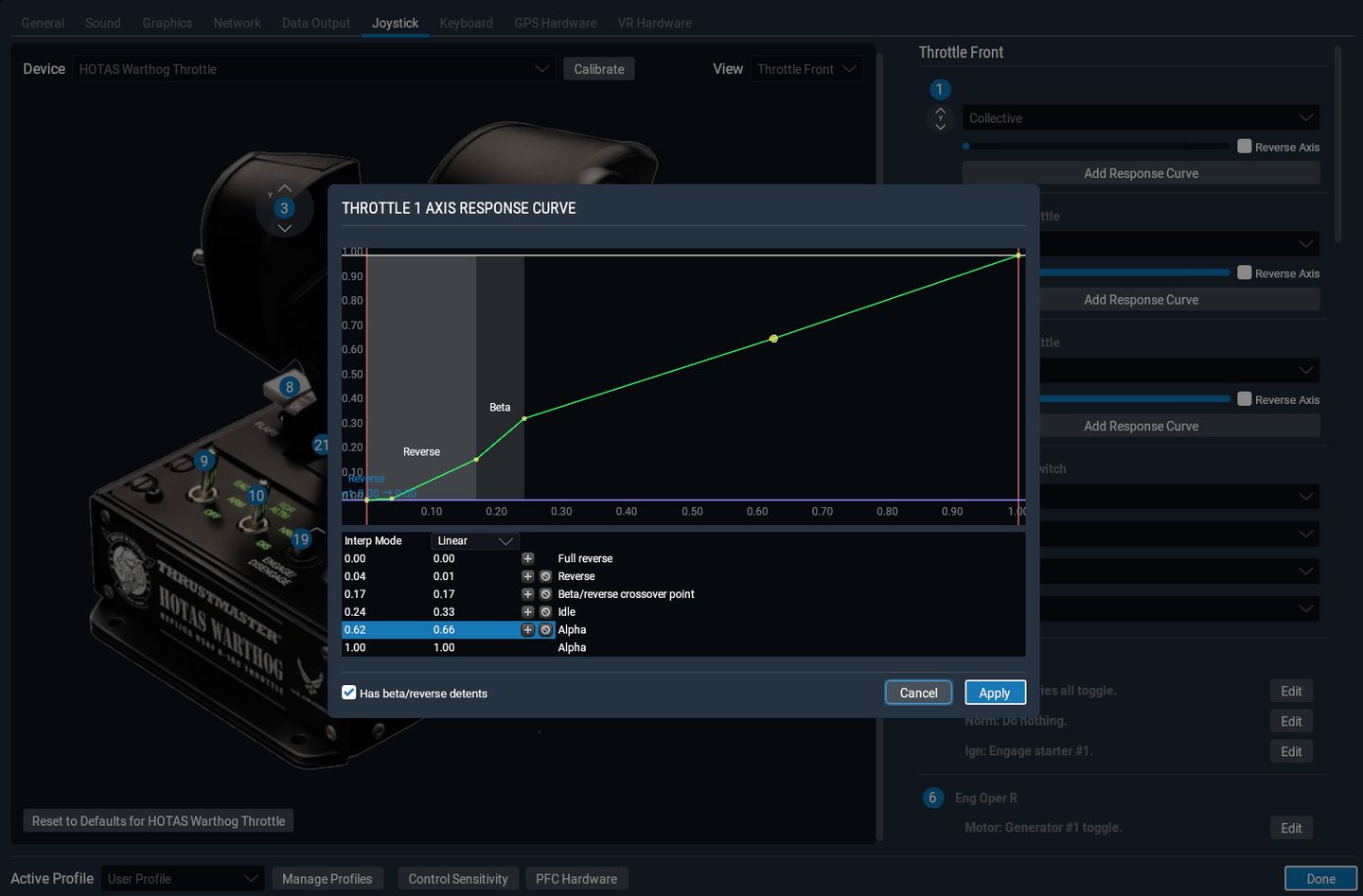Click the Done button
1363x896 pixels.
1320,879
